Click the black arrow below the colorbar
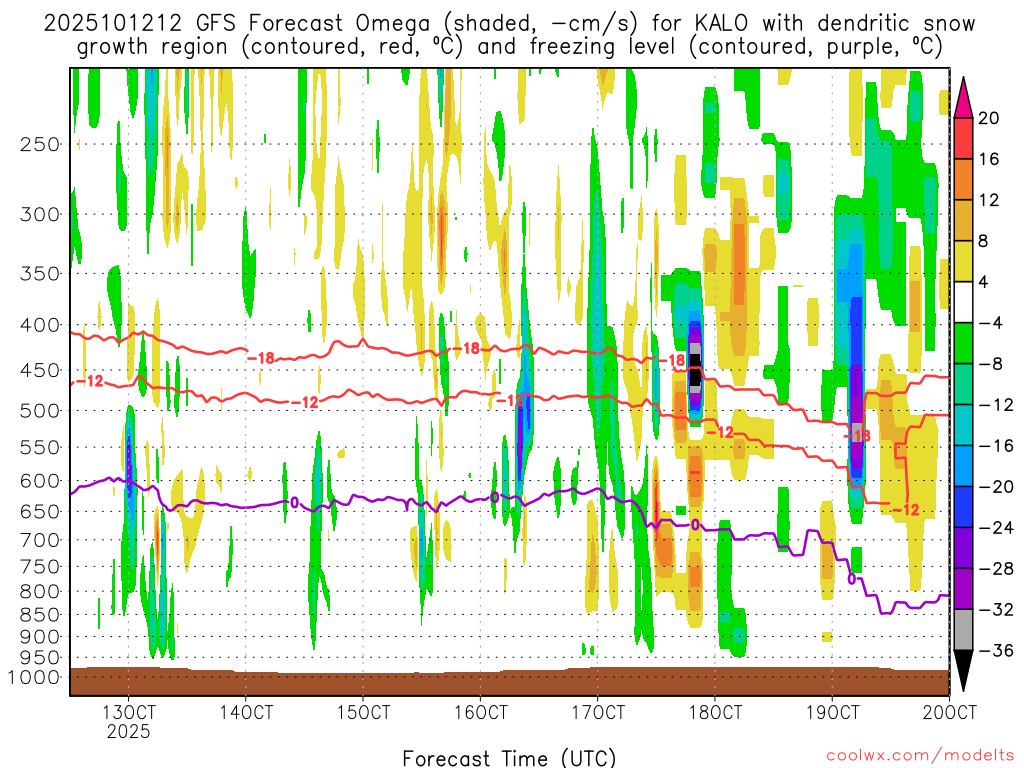This screenshot has height=768, width=1024. (x=963, y=671)
